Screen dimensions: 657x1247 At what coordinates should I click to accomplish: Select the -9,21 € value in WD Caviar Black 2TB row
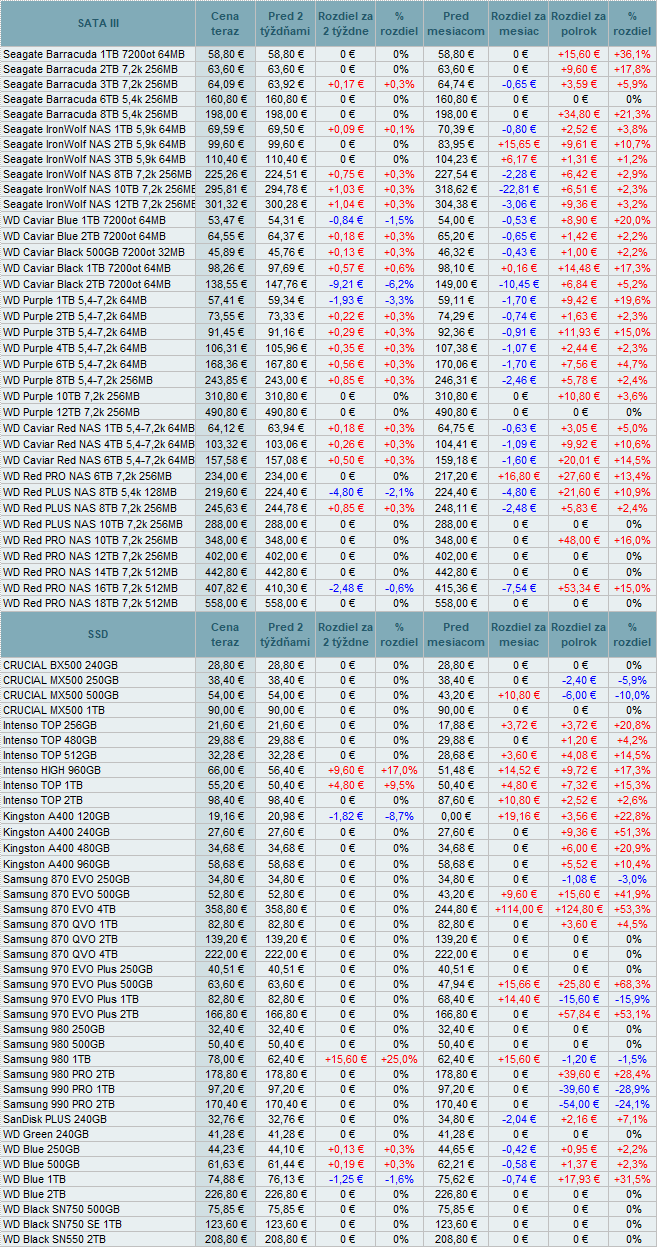346,285
